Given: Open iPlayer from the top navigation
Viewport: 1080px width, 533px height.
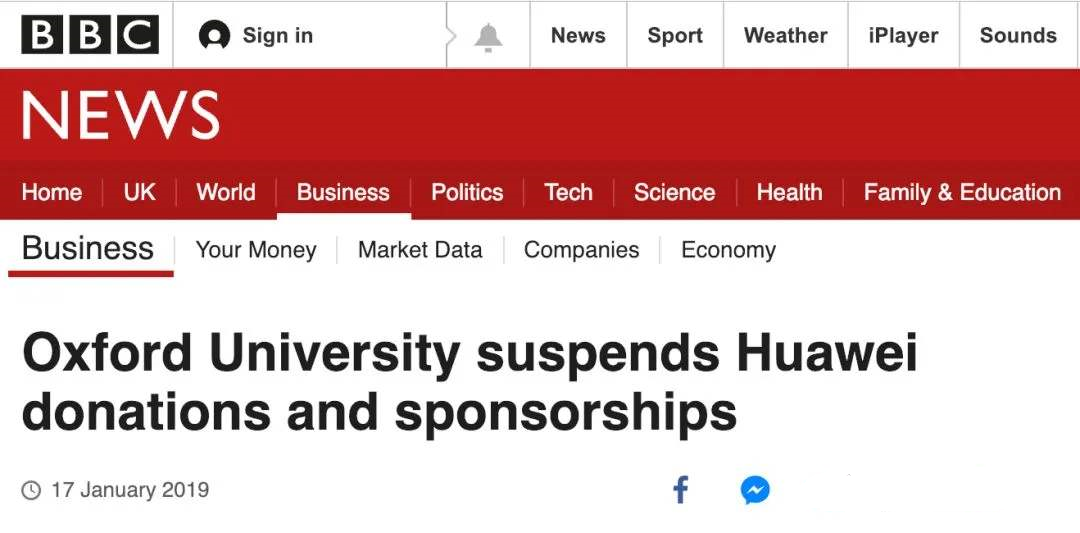Looking at the screenshot, I should pos(903,35).
